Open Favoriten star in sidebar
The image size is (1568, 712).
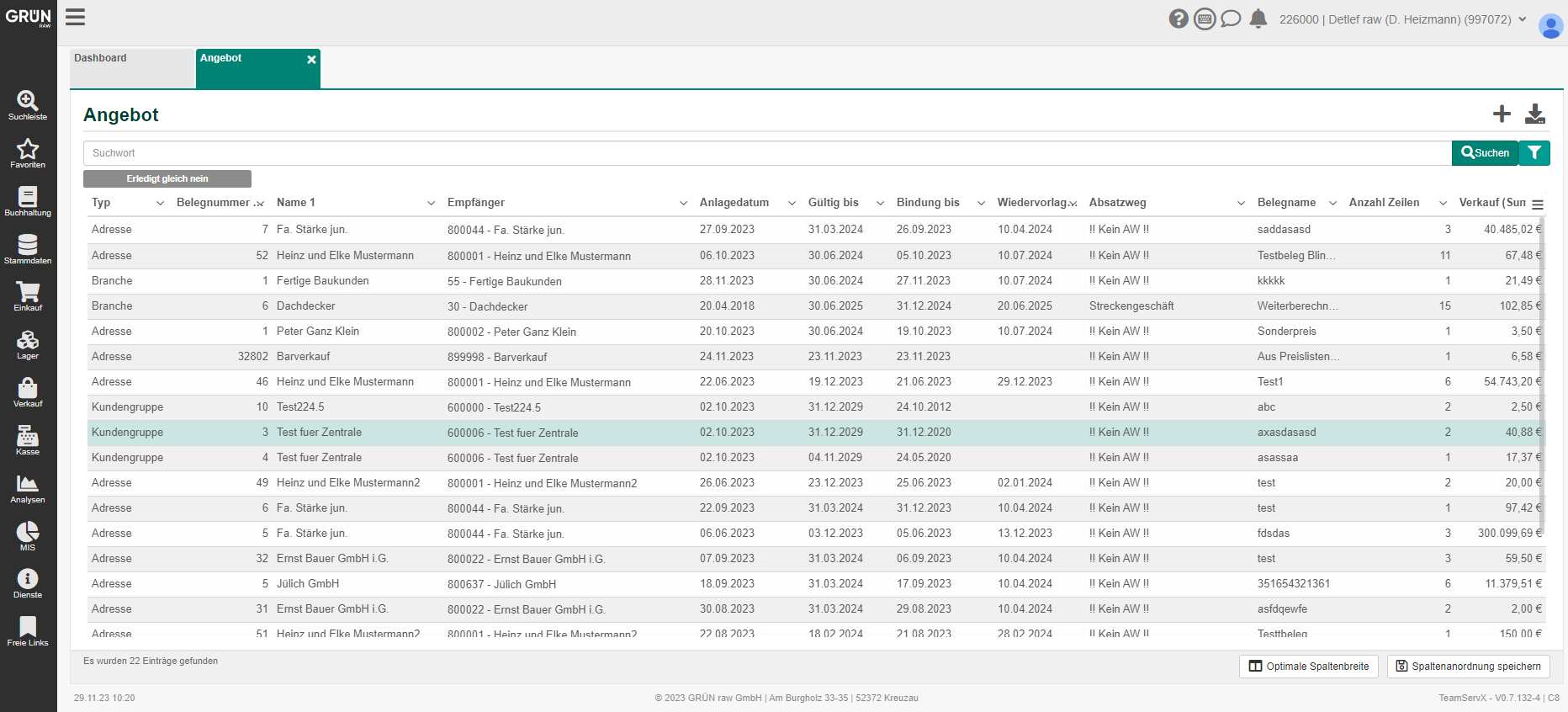coord(28,153)
